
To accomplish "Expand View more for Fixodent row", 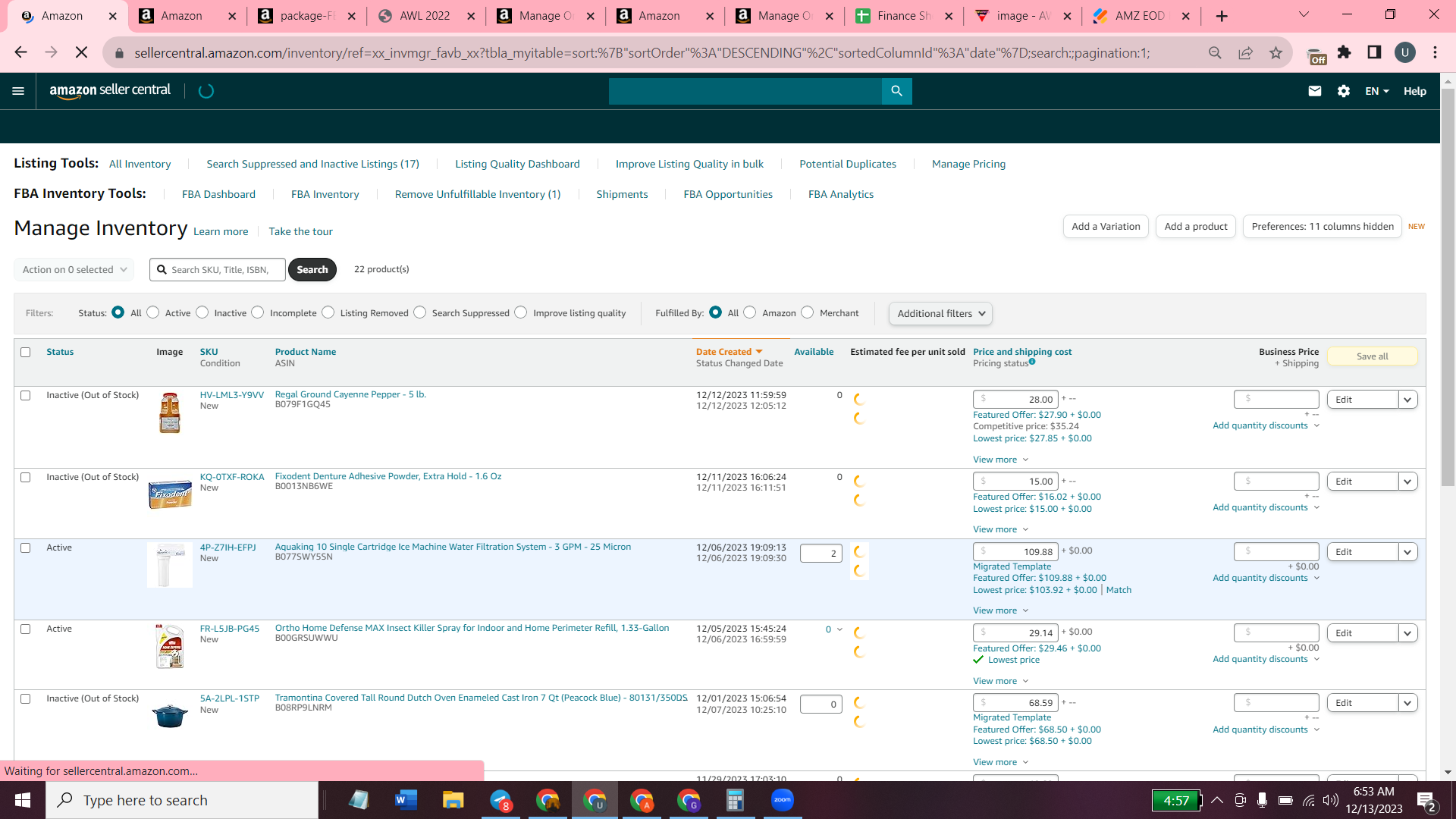I will point(1000,529).
